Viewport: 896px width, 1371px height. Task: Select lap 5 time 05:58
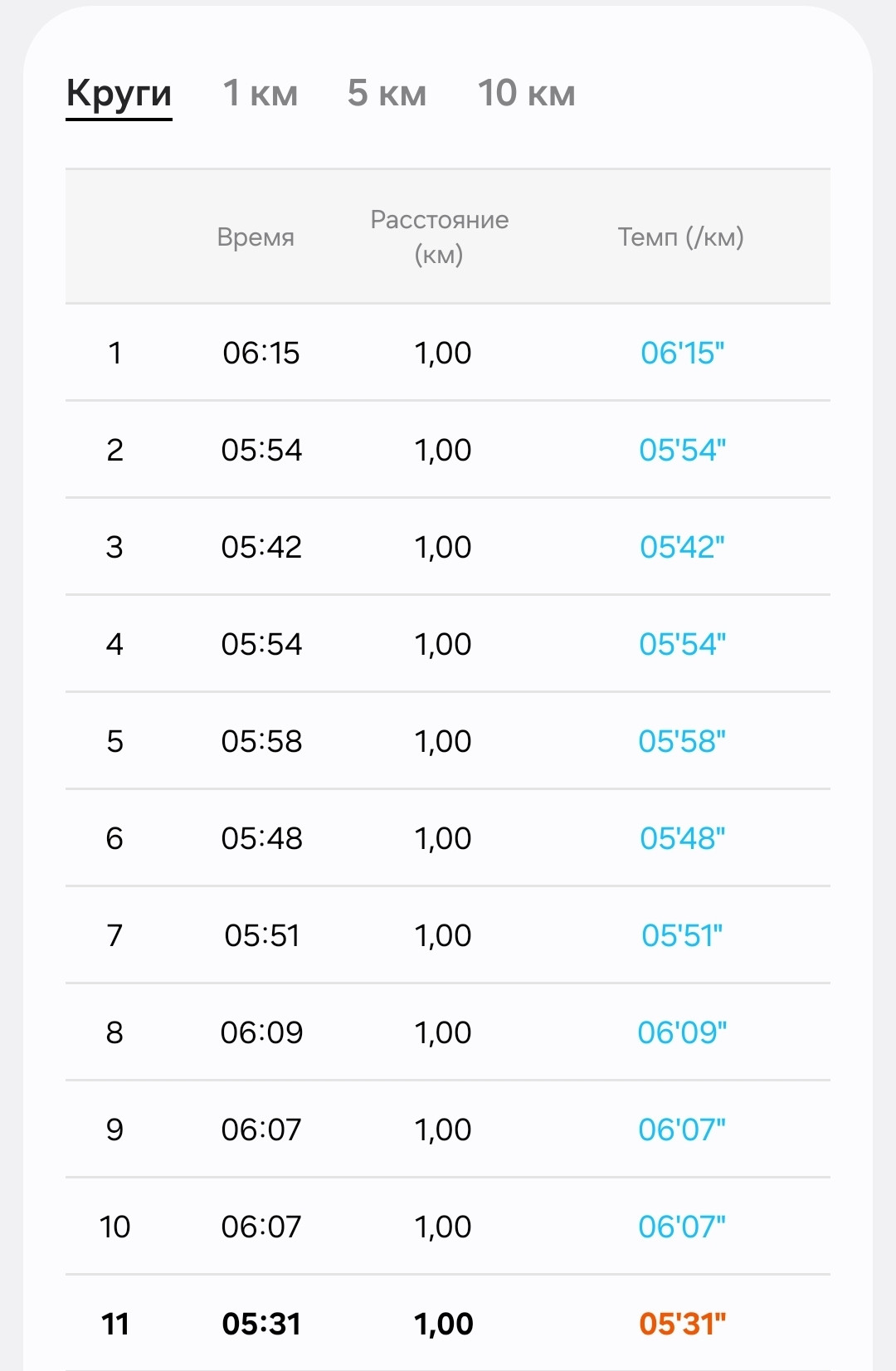point(261,741)
